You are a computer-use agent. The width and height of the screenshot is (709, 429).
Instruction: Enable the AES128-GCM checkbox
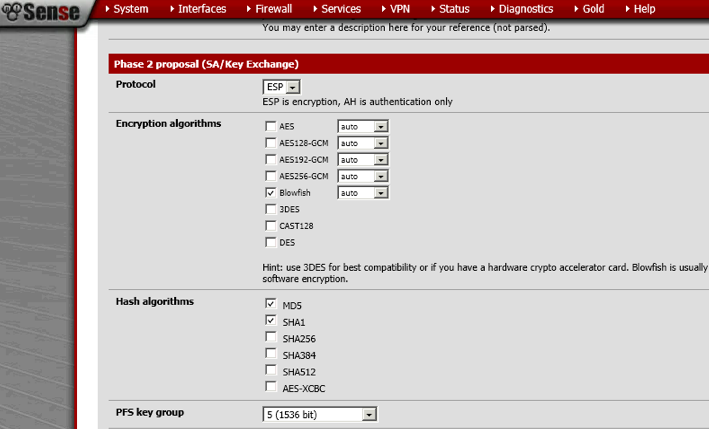click(x=270, y=143)
